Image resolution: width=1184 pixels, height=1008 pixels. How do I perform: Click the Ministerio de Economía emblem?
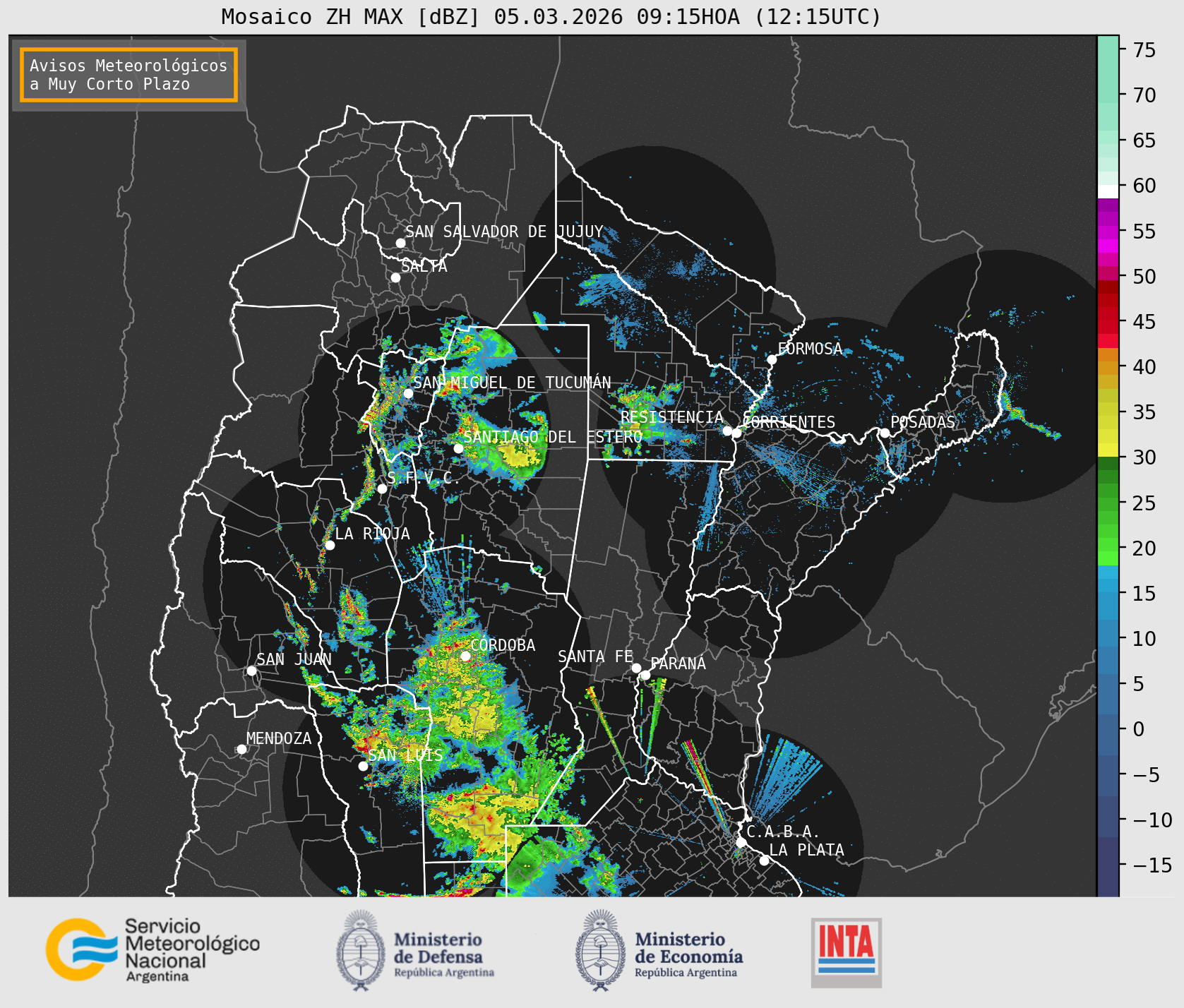coord(601,950)
